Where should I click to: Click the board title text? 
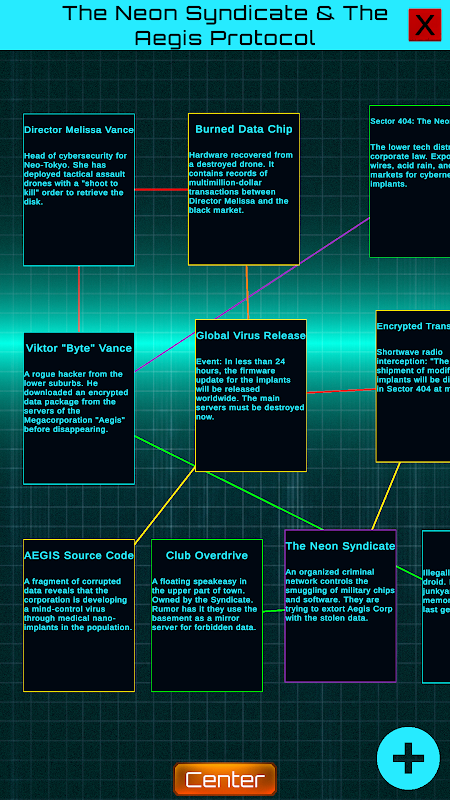225,24
